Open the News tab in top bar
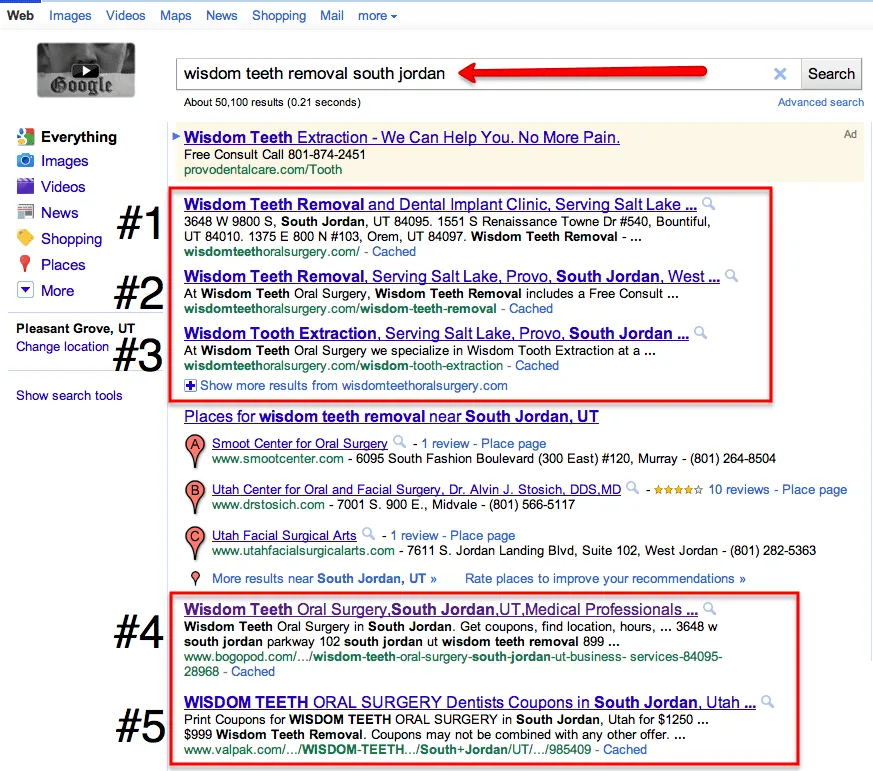873x771 pixels. (x=222, y=16)
